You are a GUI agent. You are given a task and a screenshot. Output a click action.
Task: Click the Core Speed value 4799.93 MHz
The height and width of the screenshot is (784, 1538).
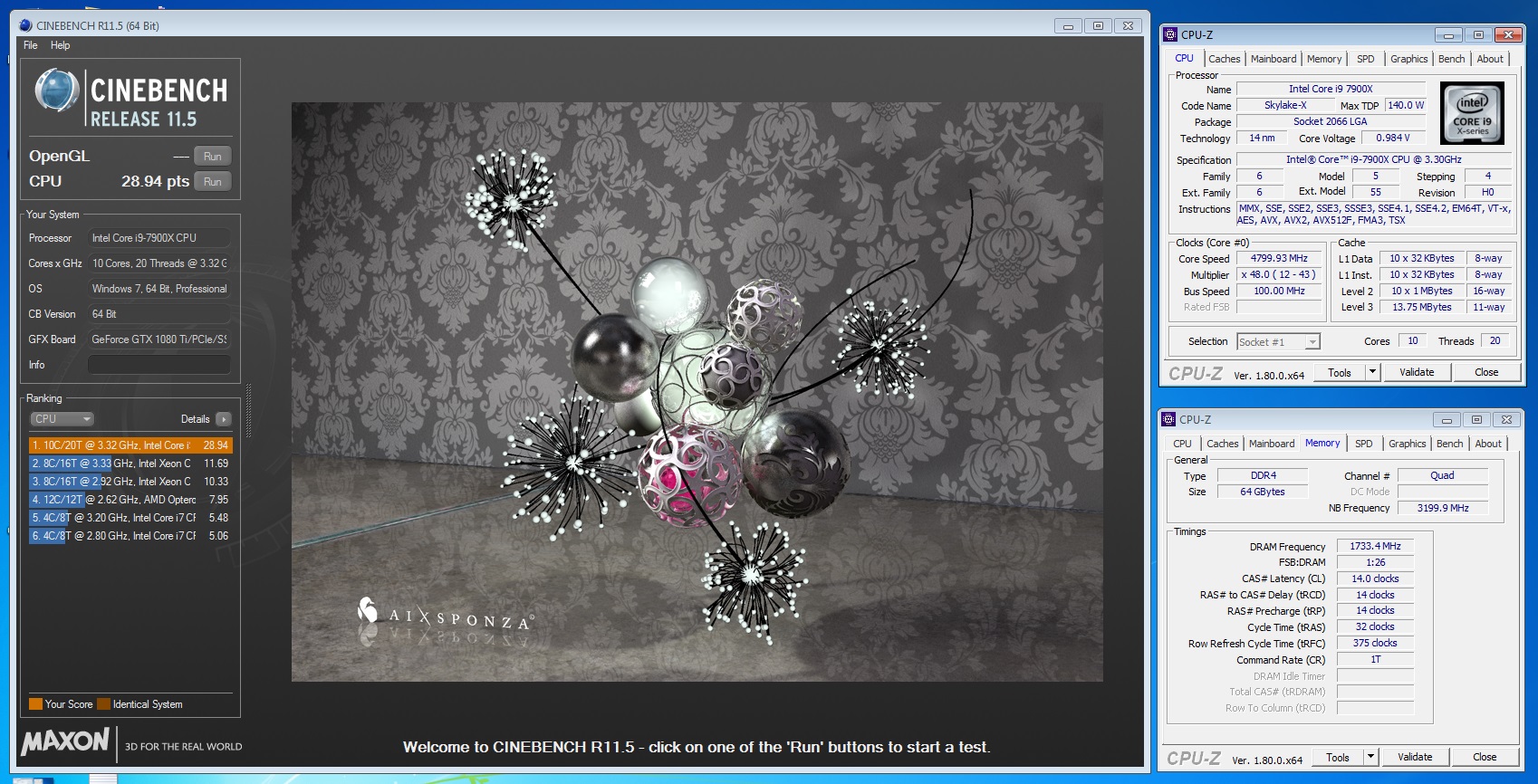coord(1279,258)
